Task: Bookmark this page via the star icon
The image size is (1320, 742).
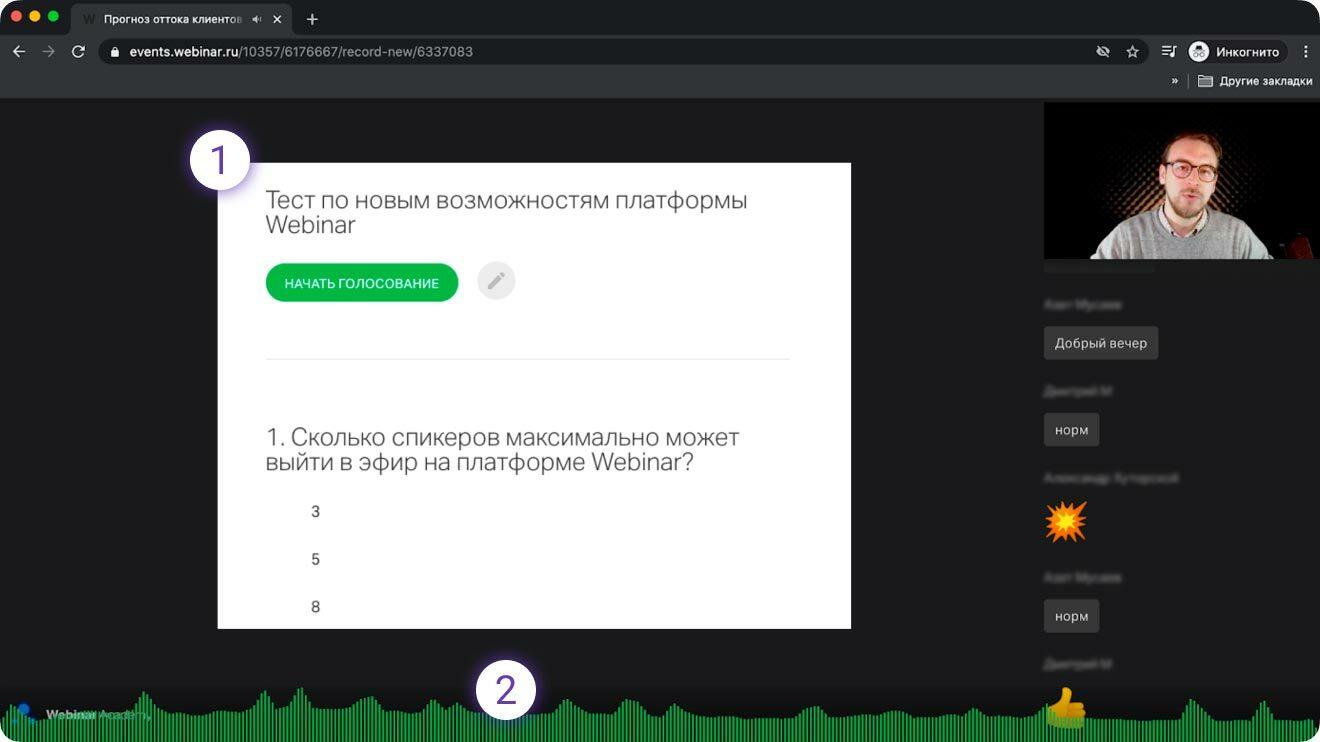Action: coord(1134,51)
